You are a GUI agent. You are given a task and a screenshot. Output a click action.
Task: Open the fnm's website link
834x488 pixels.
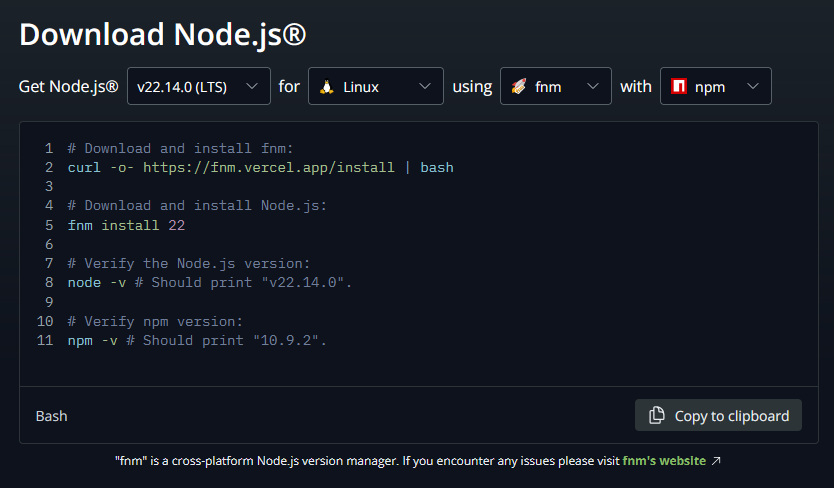coord(664,461)
